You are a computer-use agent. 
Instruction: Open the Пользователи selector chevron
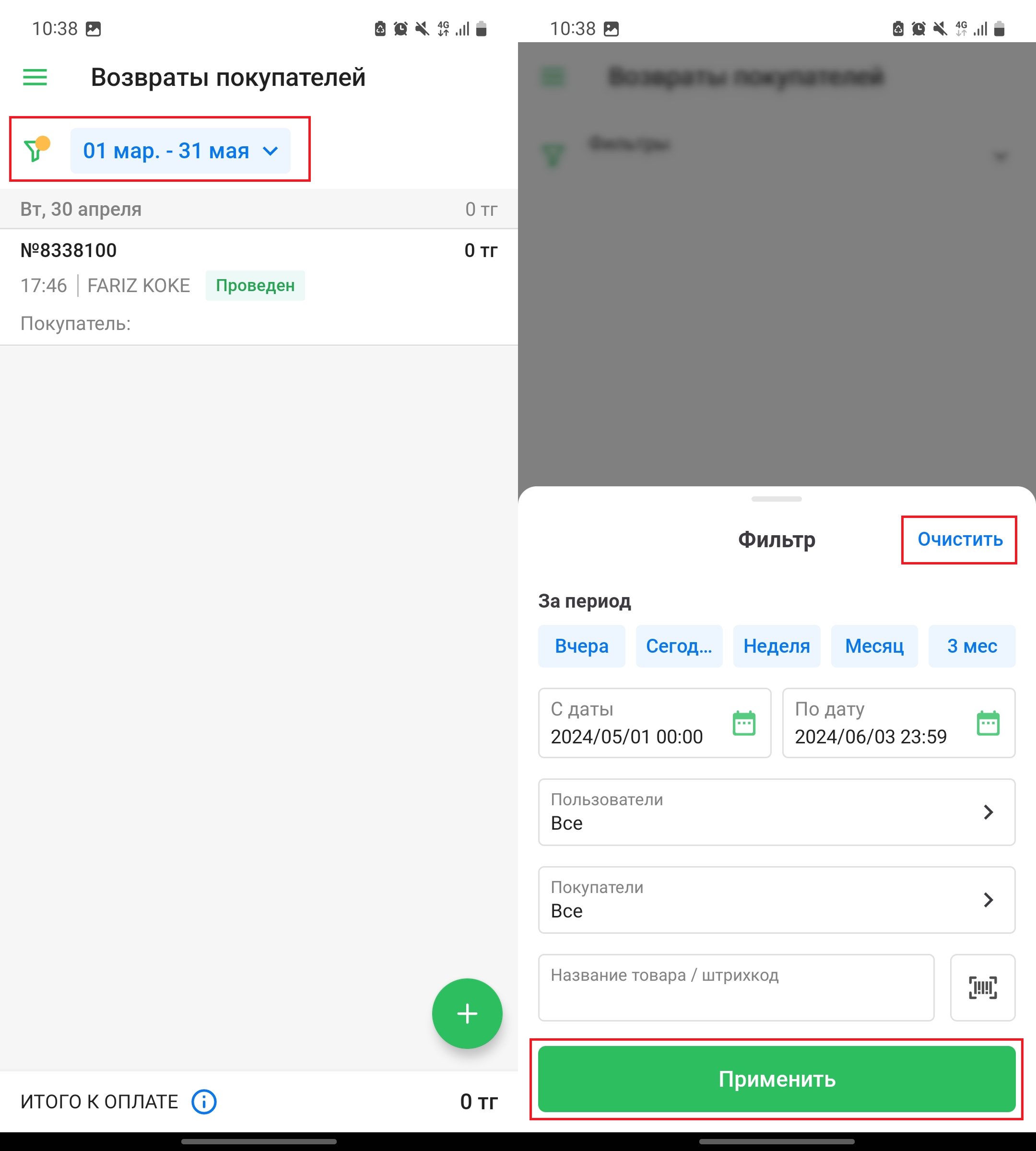click(x=988, y=812)
